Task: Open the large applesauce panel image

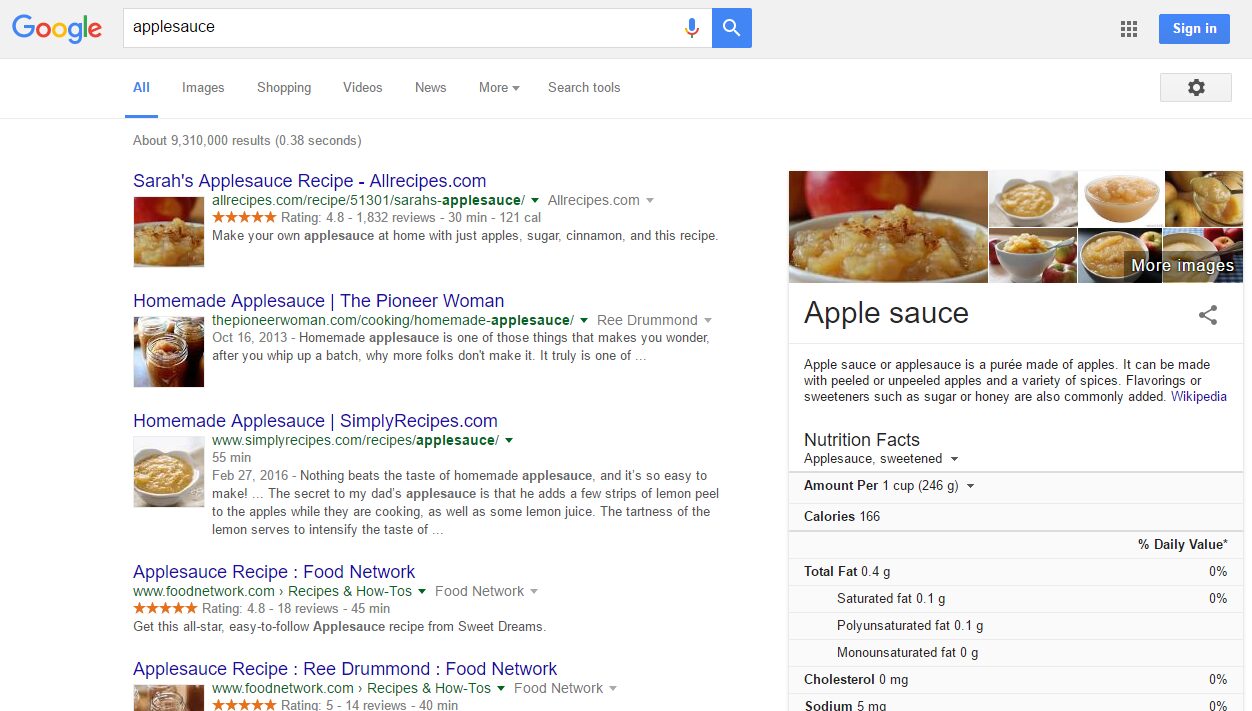Action: point(888,227)
